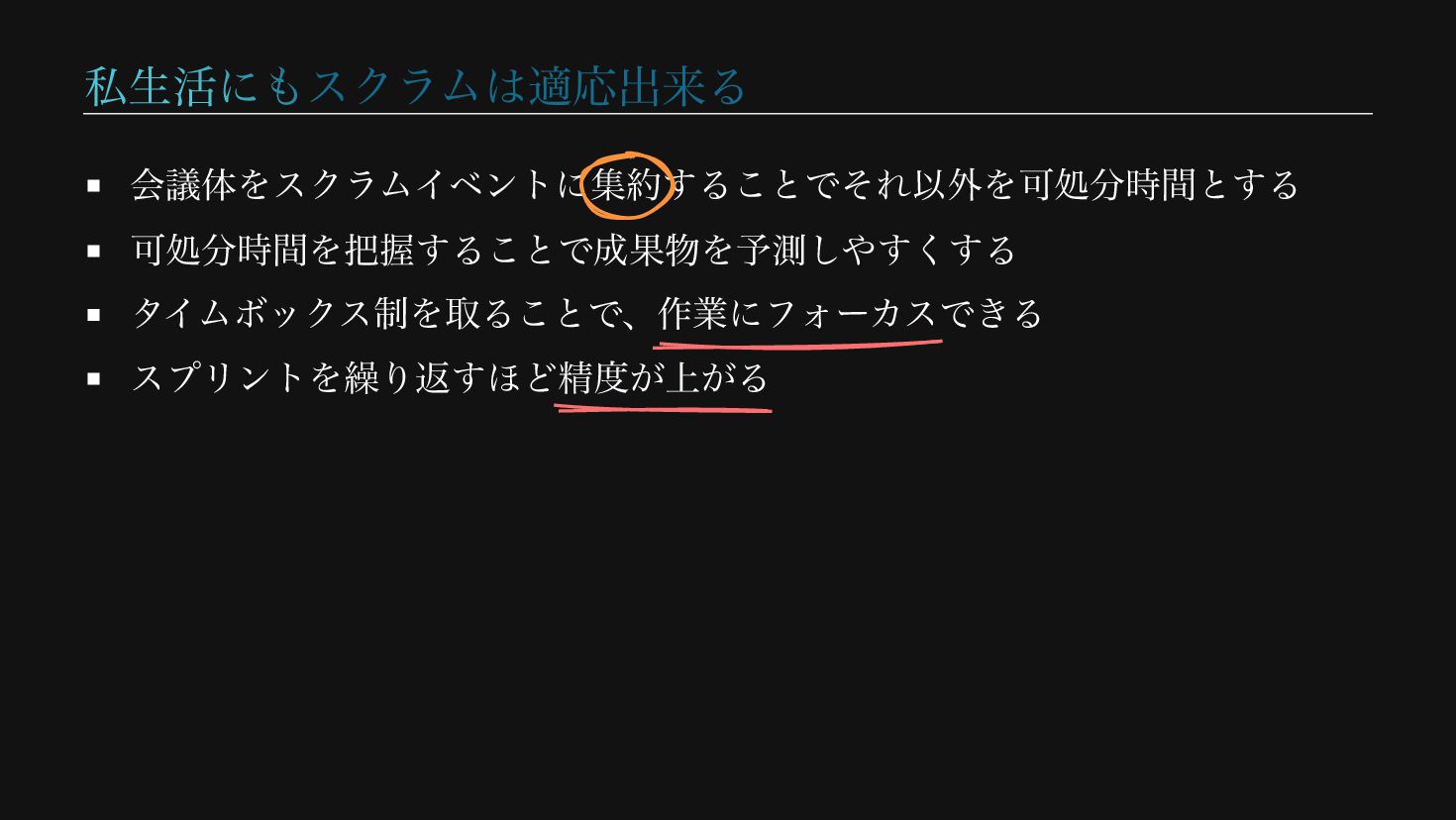The image size is (1456, 820).
Task: Click タイムボックス制 in the third bullet
Action: click(x=270, y=314)
